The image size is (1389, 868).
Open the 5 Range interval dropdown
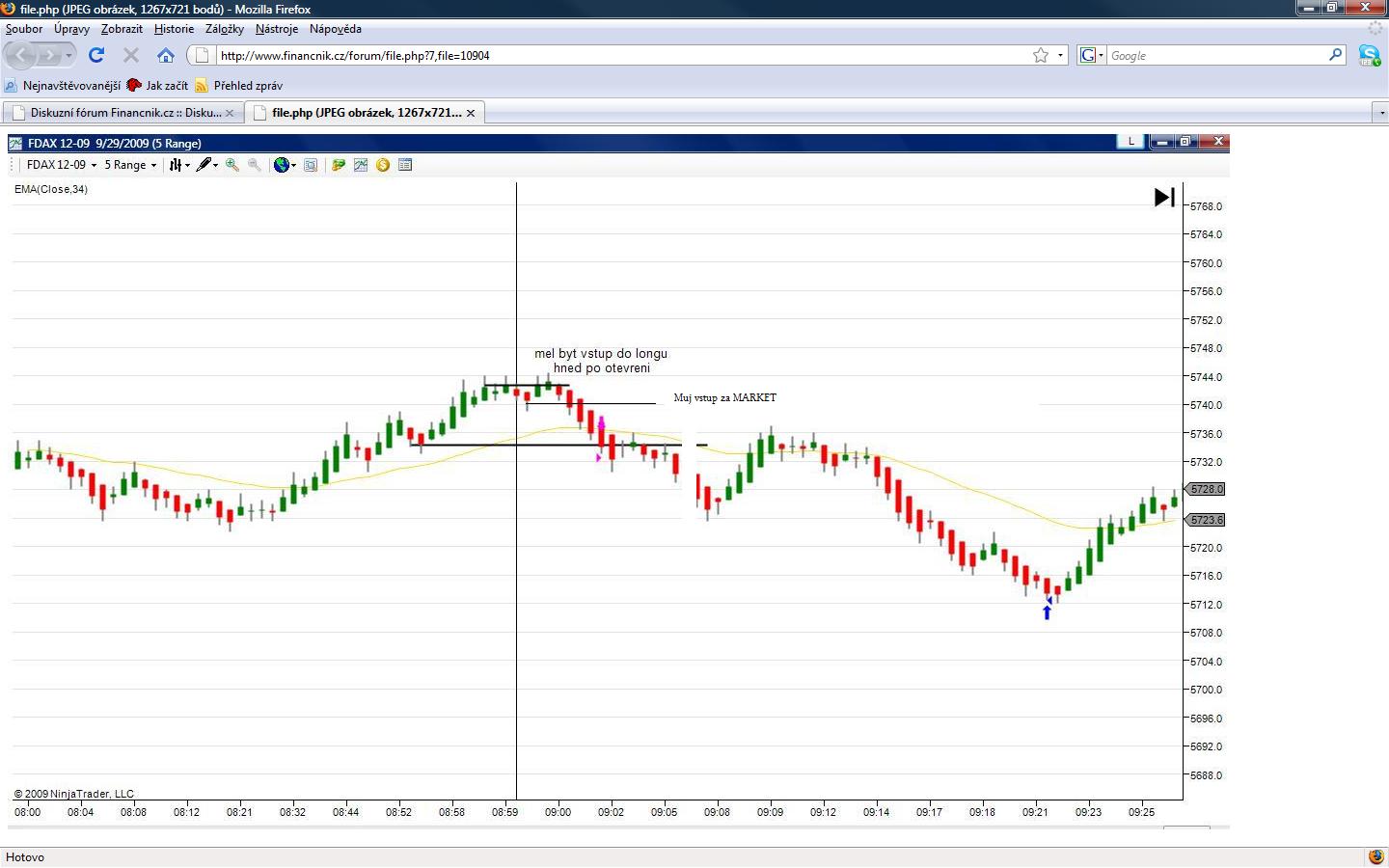pos(130,165)
